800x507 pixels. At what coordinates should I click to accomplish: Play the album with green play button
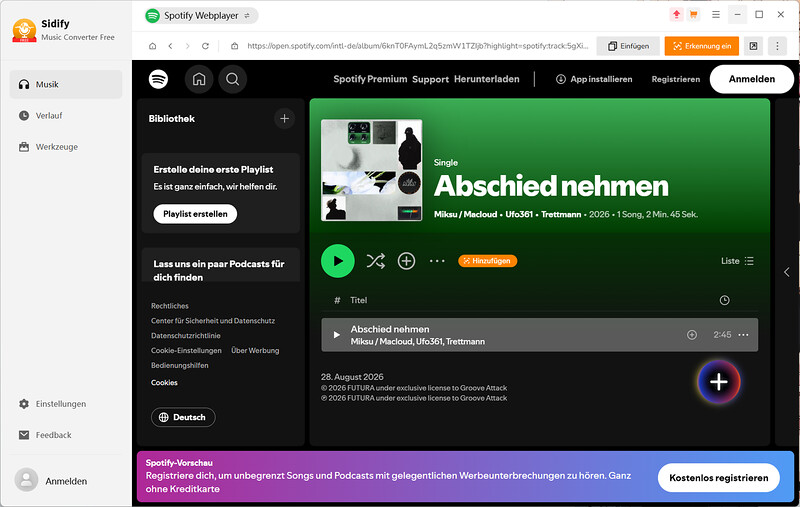click(338, 261)
